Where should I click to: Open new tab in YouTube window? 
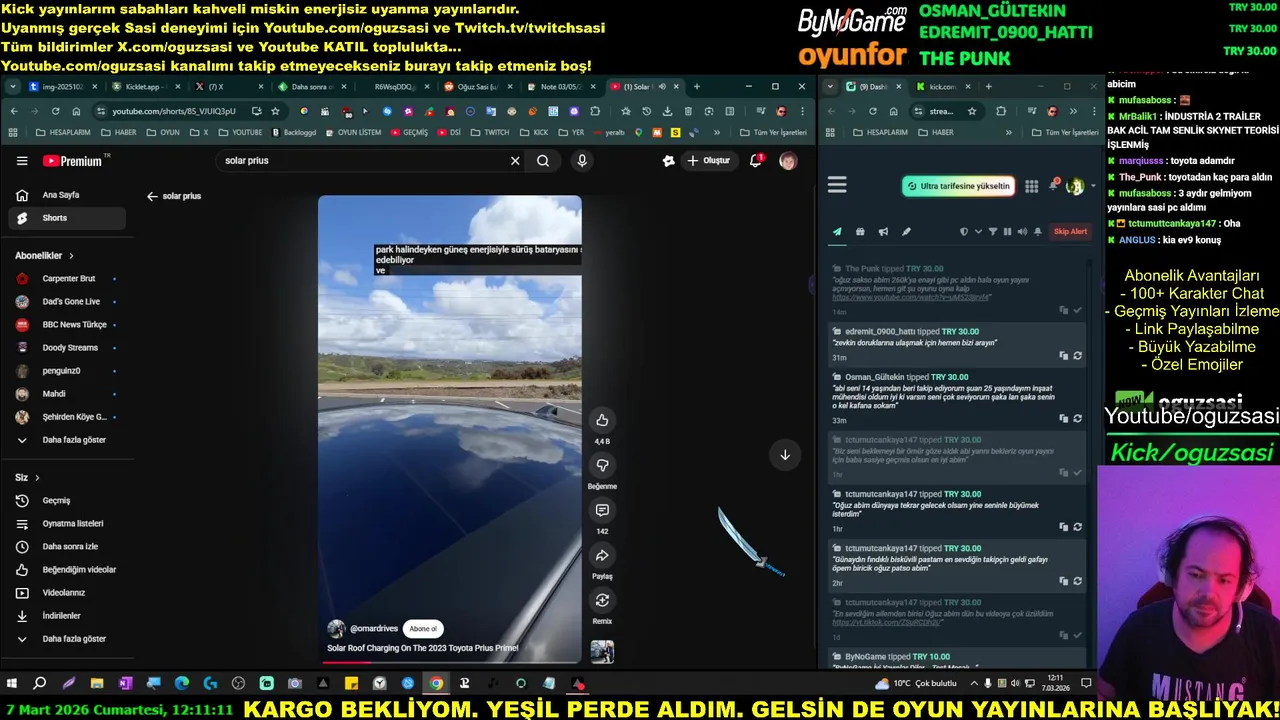click(696, 87)
